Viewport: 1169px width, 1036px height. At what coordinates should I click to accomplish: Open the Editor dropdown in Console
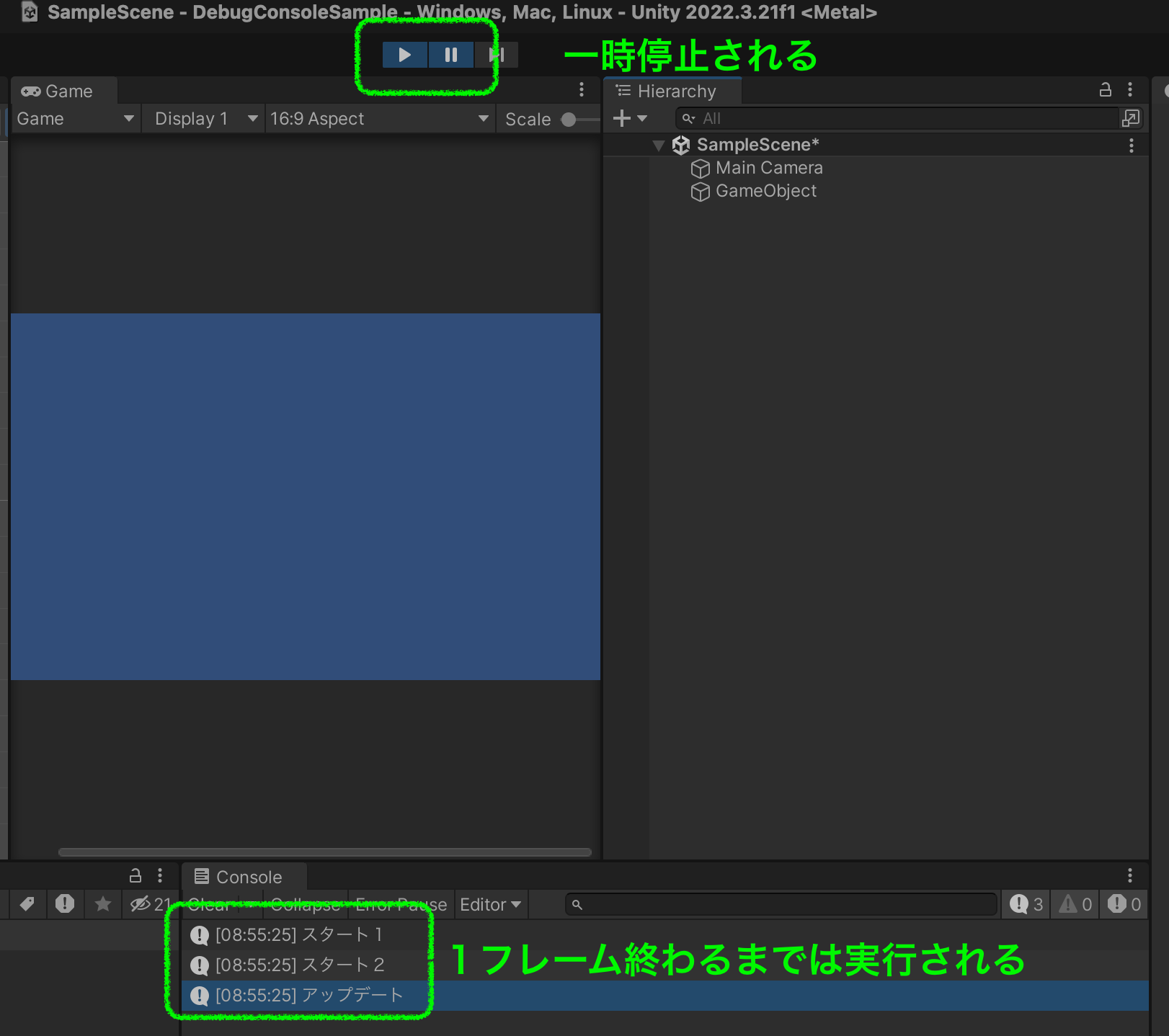click(x=491, y=905)
